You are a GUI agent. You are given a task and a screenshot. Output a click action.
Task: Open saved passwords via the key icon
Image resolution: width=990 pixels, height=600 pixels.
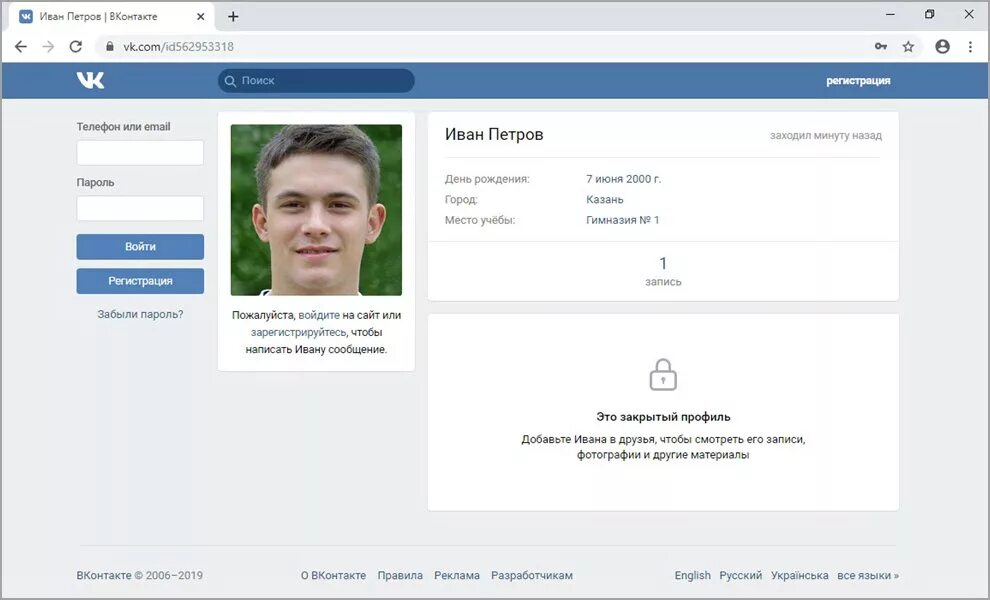click(880, 46)
